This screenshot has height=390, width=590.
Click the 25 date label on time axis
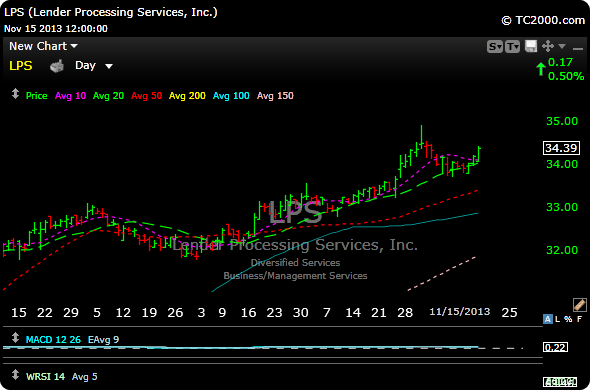pyautogui.click(x=509, y=312)
